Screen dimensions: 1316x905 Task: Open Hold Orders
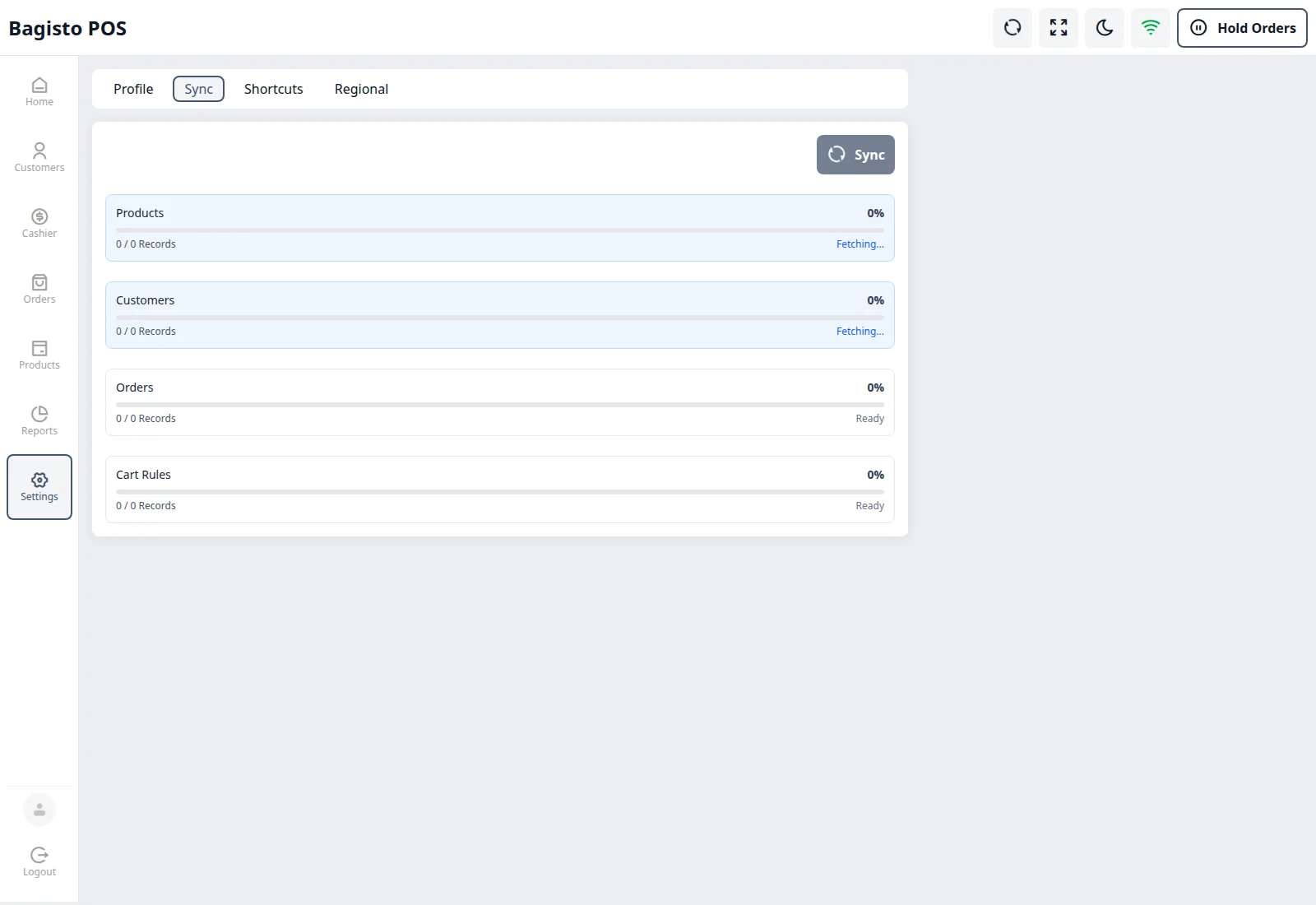click(x=1242, y=28)
